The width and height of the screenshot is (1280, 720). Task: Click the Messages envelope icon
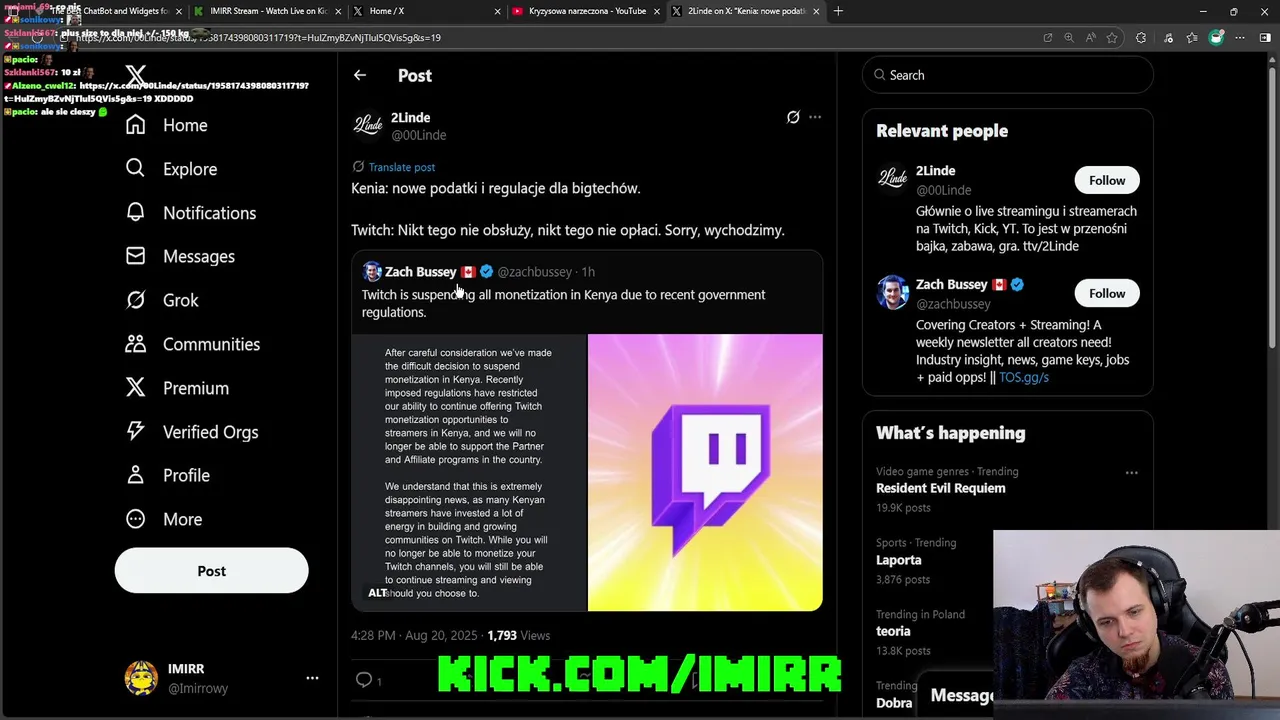[135, 256]
